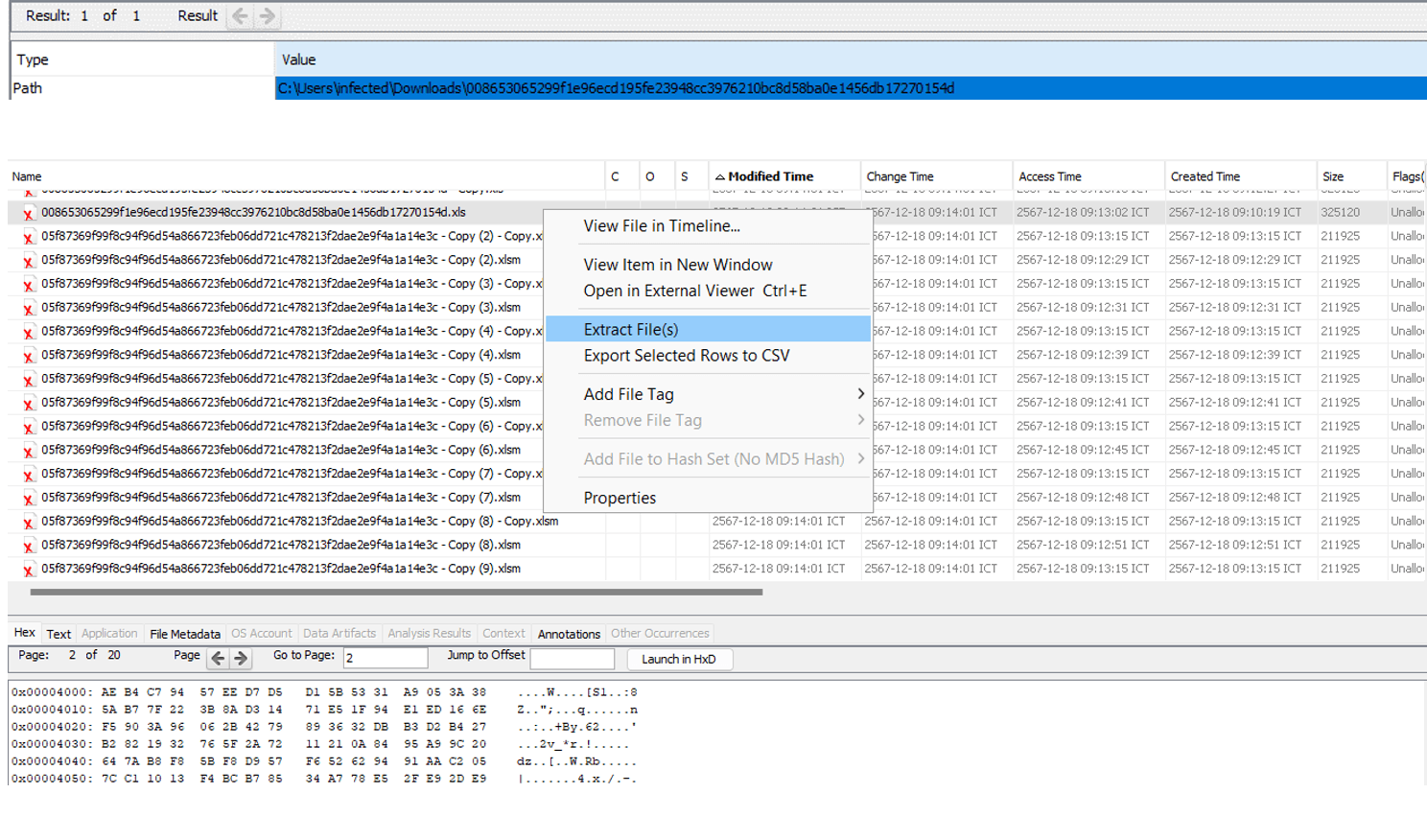
Task: Expand the Remove File Tag submenu arrow
Action: [860, 420]
